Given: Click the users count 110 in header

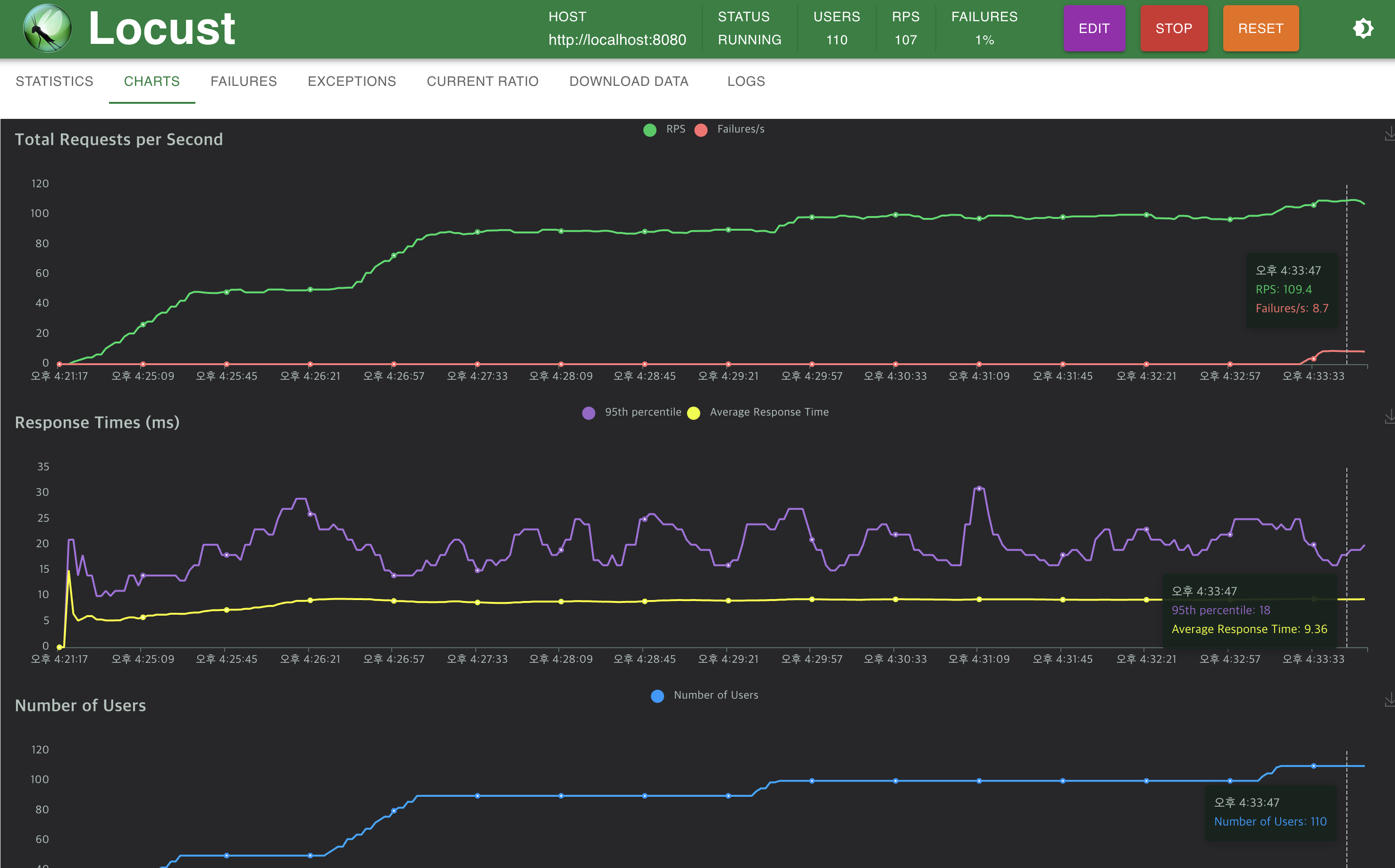Looking at the screenshot, I should 836,40.
